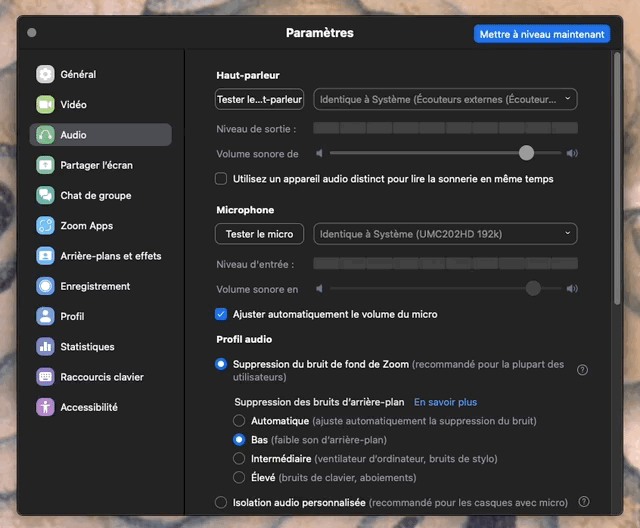The image size is (640, 528).
Task: Open the Vidéo camera icon
Action: [x=45, y=105]
